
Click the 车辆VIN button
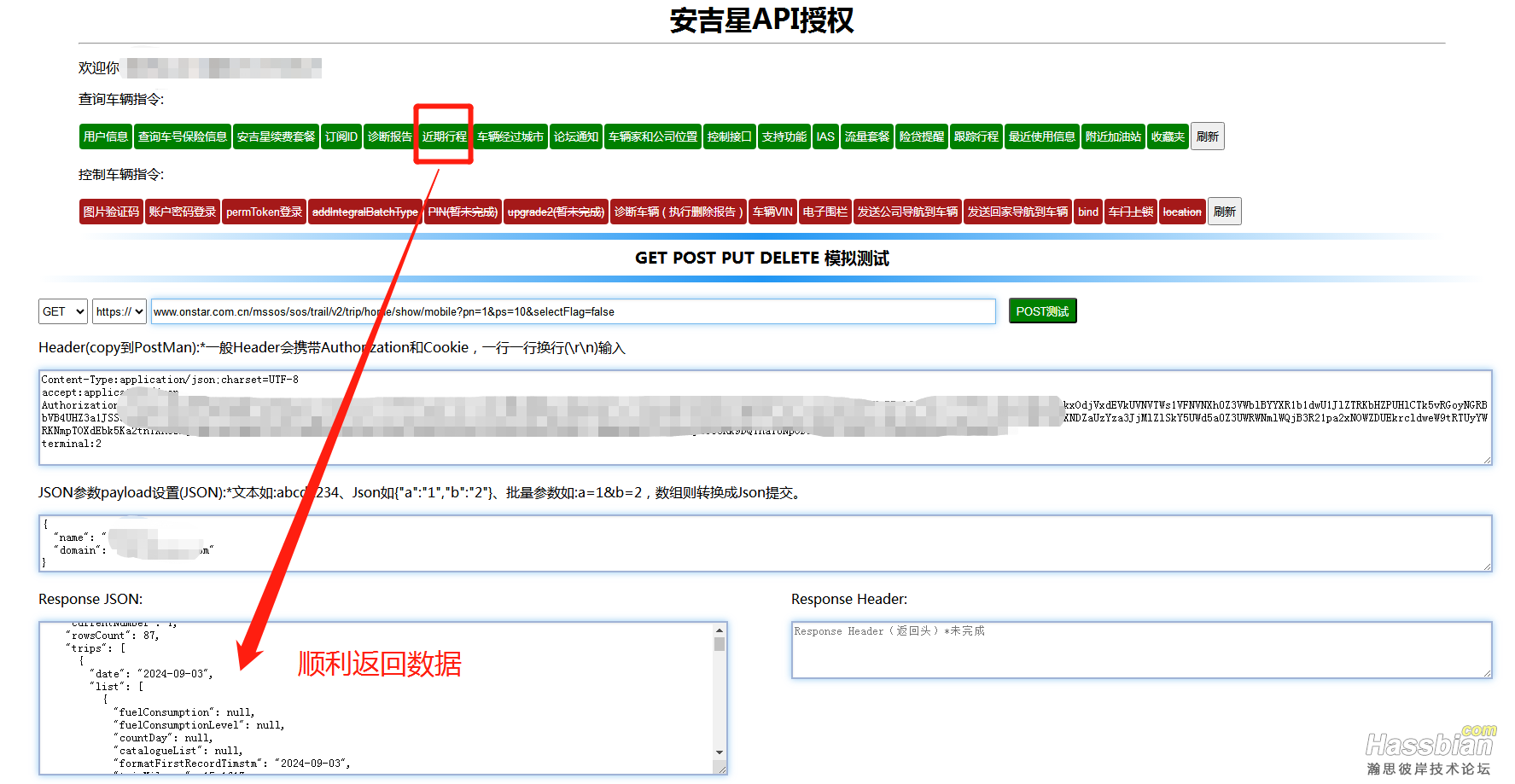772,212
